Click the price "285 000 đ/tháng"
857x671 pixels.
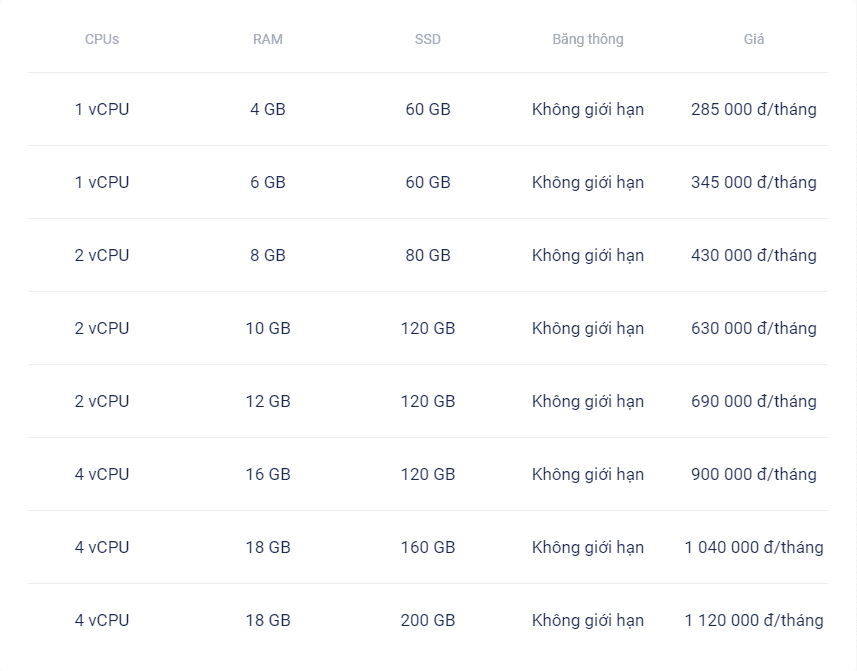pyautogui.click(x=754, y=109)
